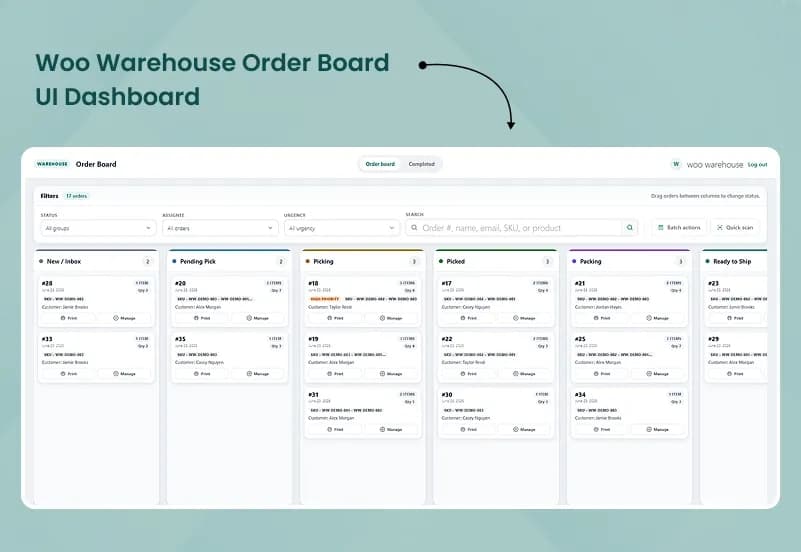
Task: Print order #21
Action: click(602, 318)
